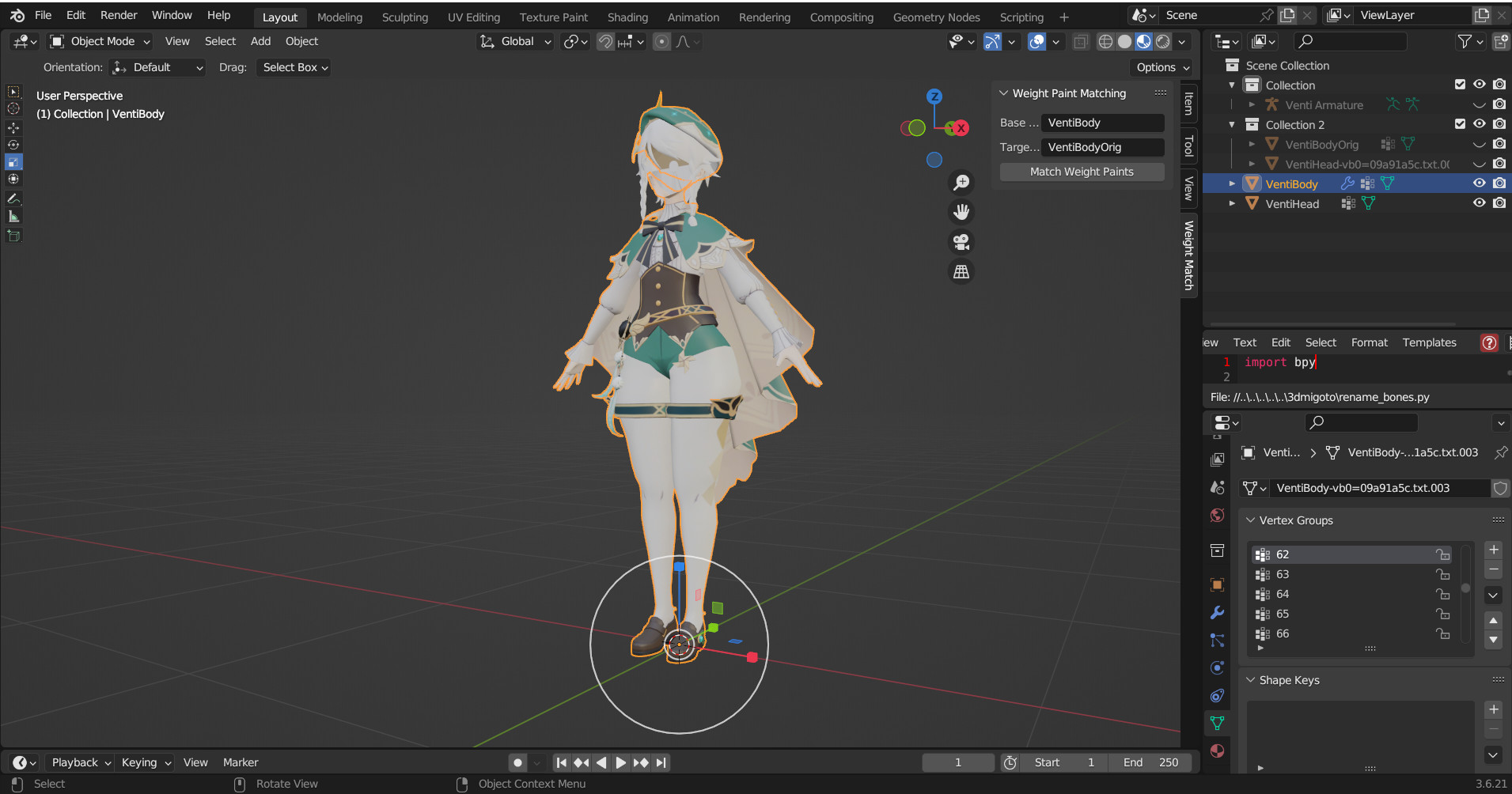Switch to the Shading workspace tab
1512x794 pixels.
[x=627, y=17]
